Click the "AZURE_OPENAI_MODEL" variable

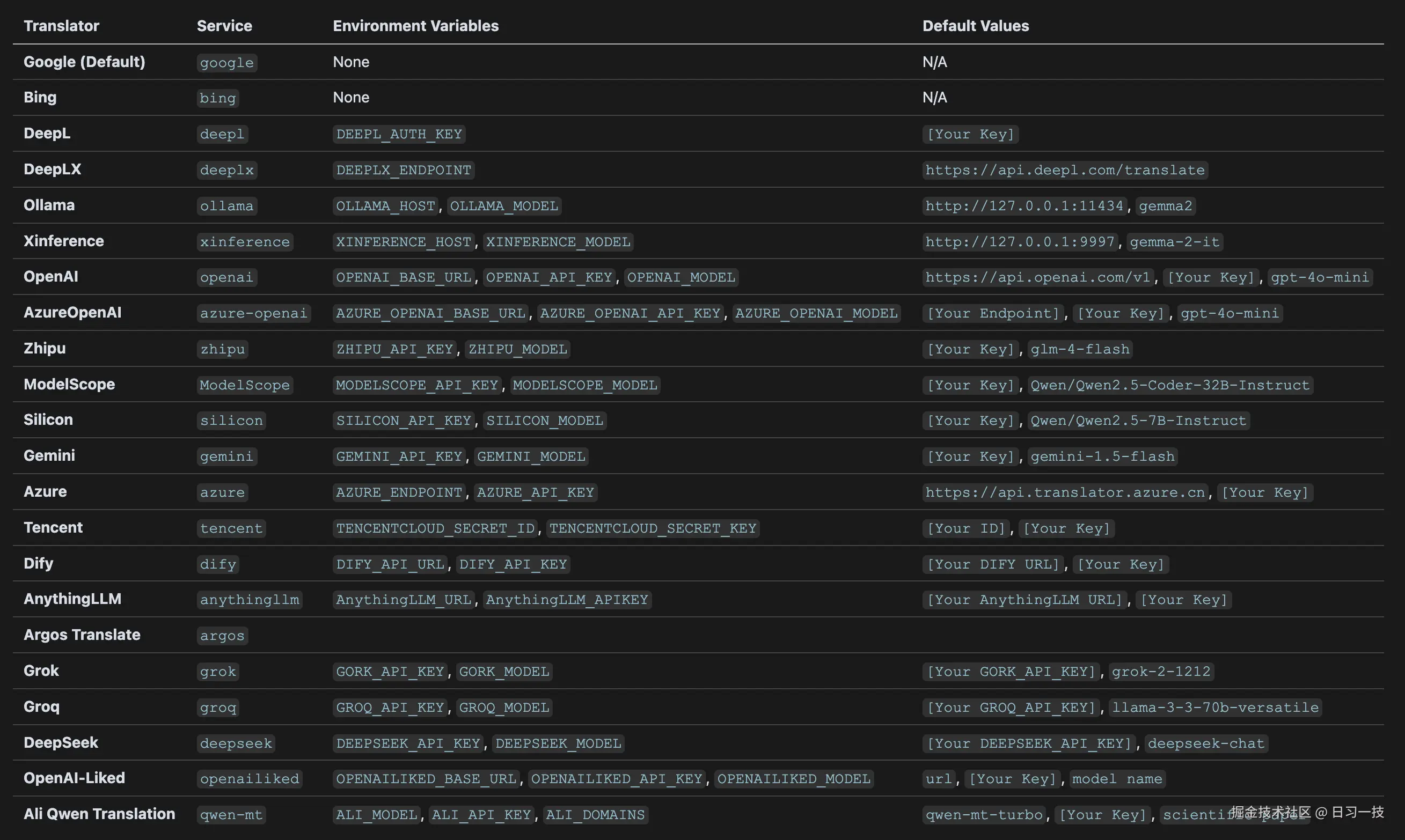816,314
